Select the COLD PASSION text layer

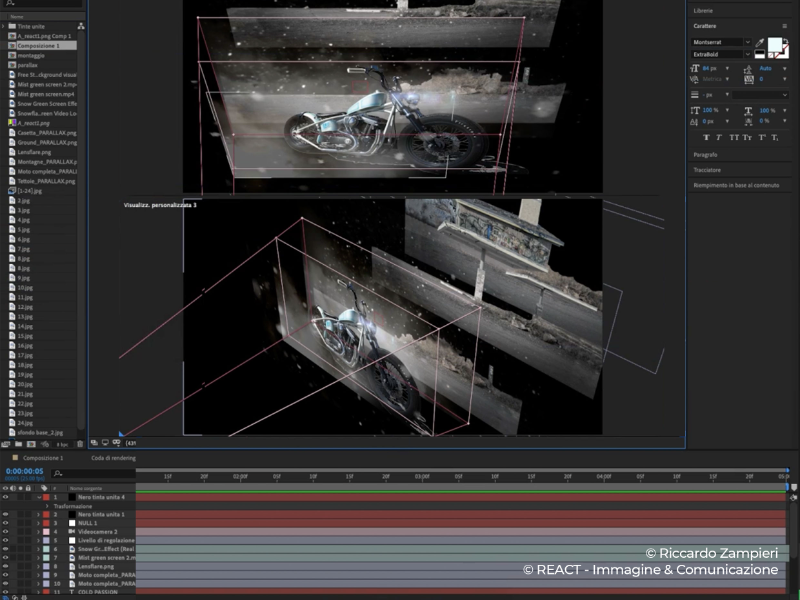(x=98, y=592)
